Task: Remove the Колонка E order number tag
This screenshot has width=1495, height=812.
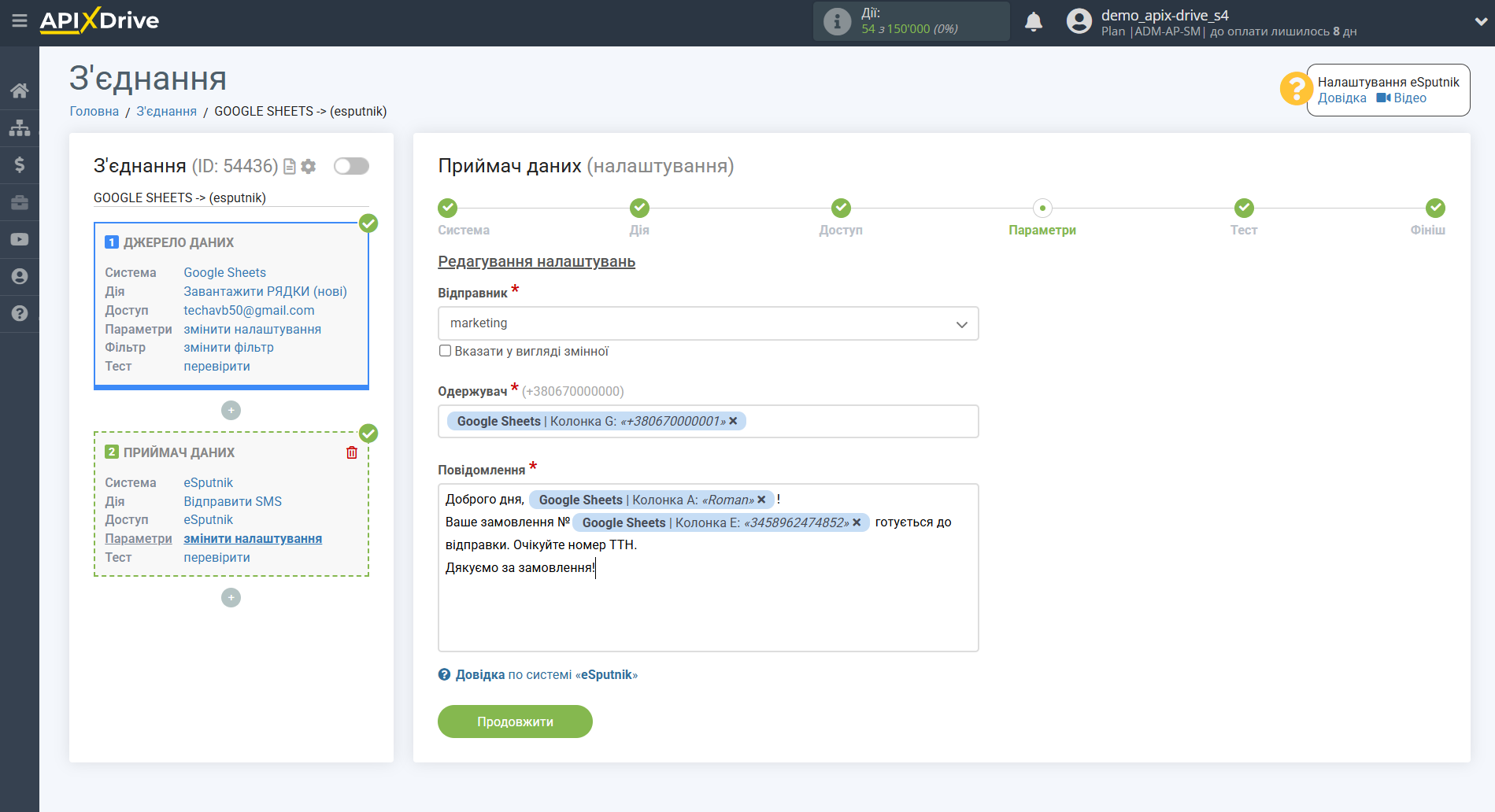Action: tap(857, 522)
